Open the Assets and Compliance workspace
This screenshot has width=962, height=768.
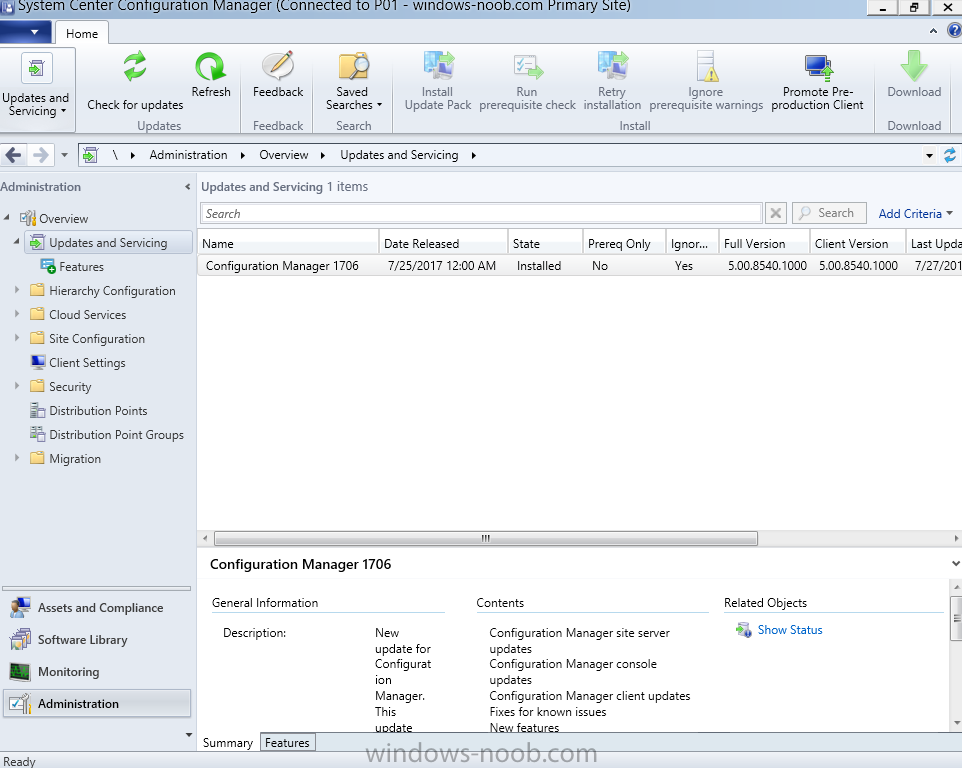point(97,608)
